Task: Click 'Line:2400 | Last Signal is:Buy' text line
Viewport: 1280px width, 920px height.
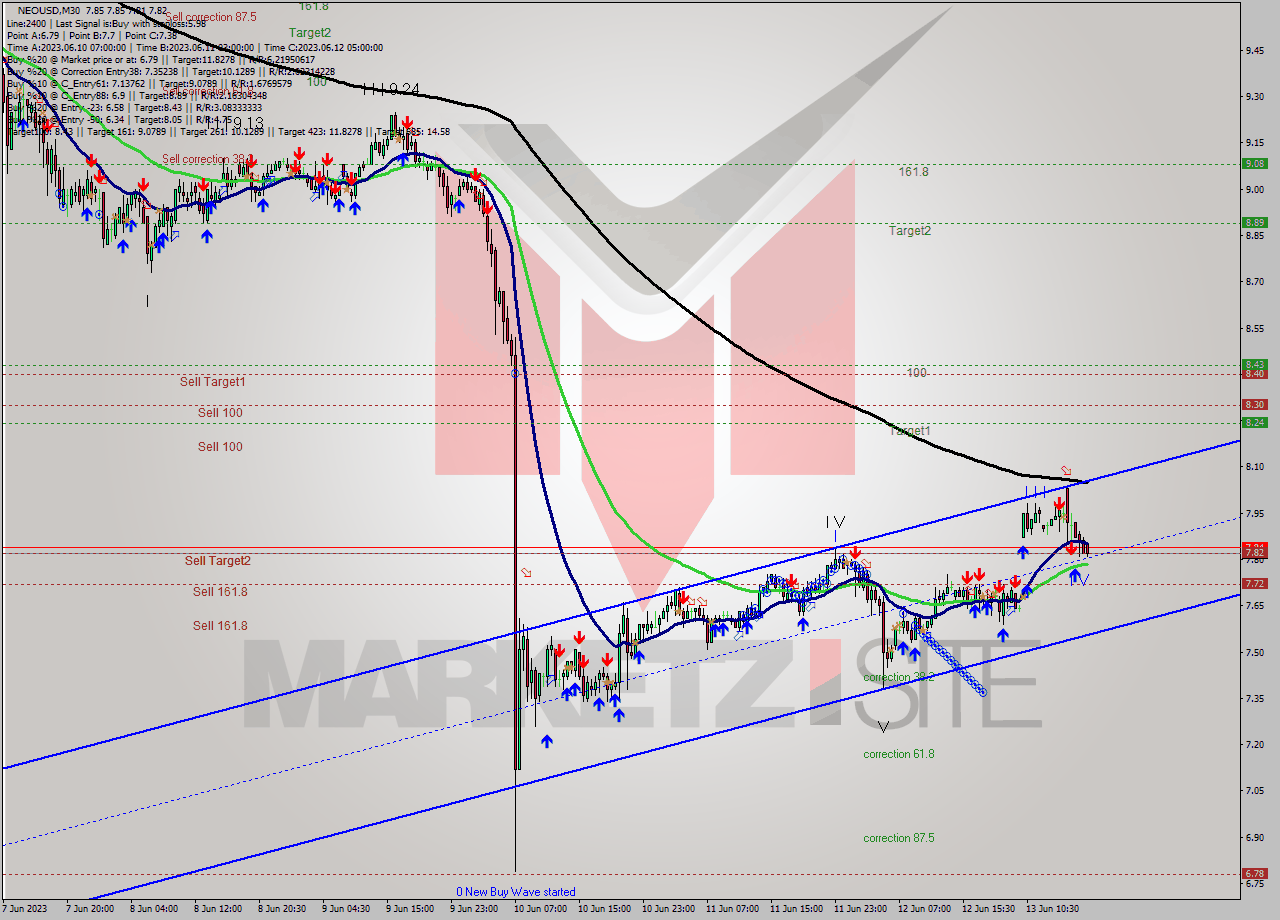Action: tap(105, 22)
